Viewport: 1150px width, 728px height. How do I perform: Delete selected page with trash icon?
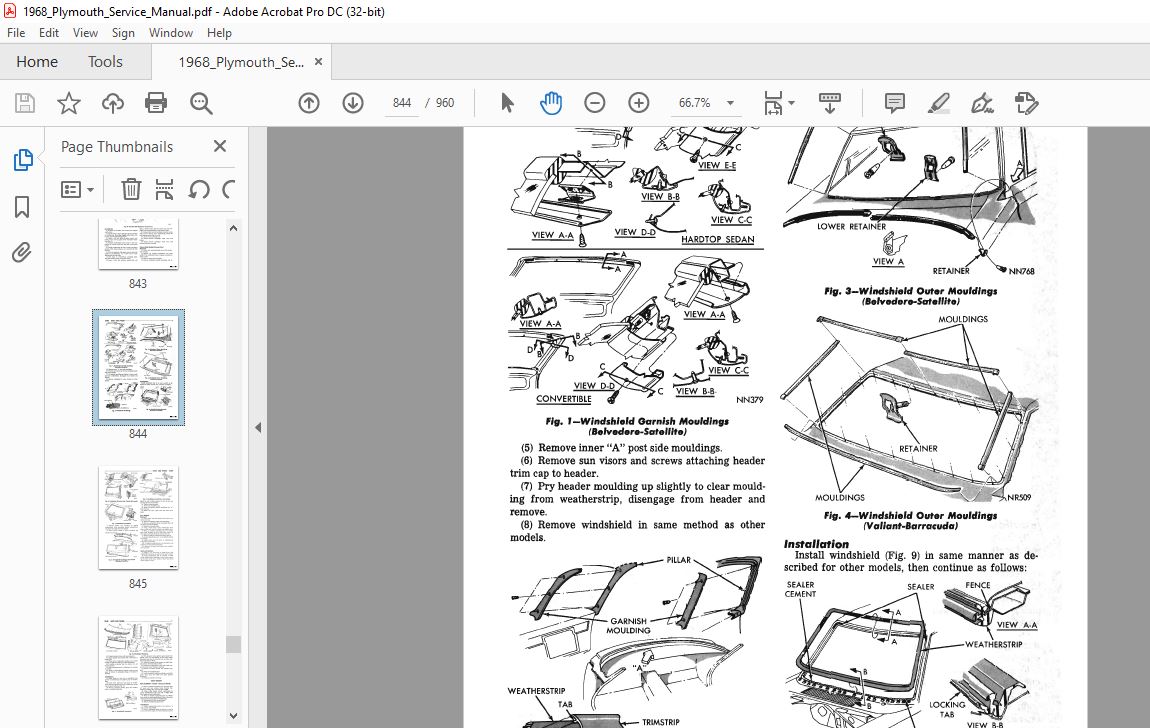131,189
